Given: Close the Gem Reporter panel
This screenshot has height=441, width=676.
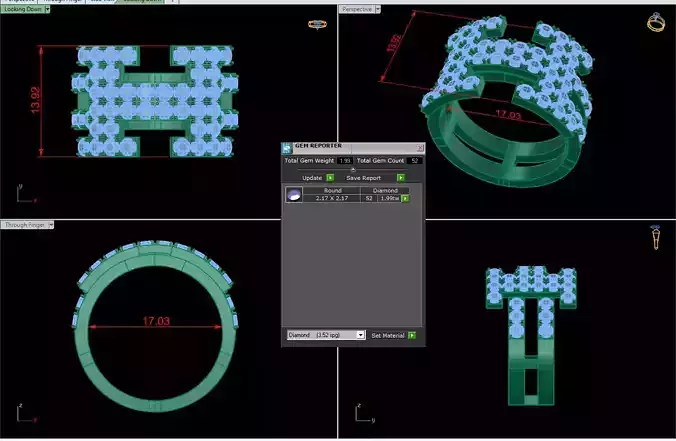Looking at the screenshot, I should pos(420,148).
